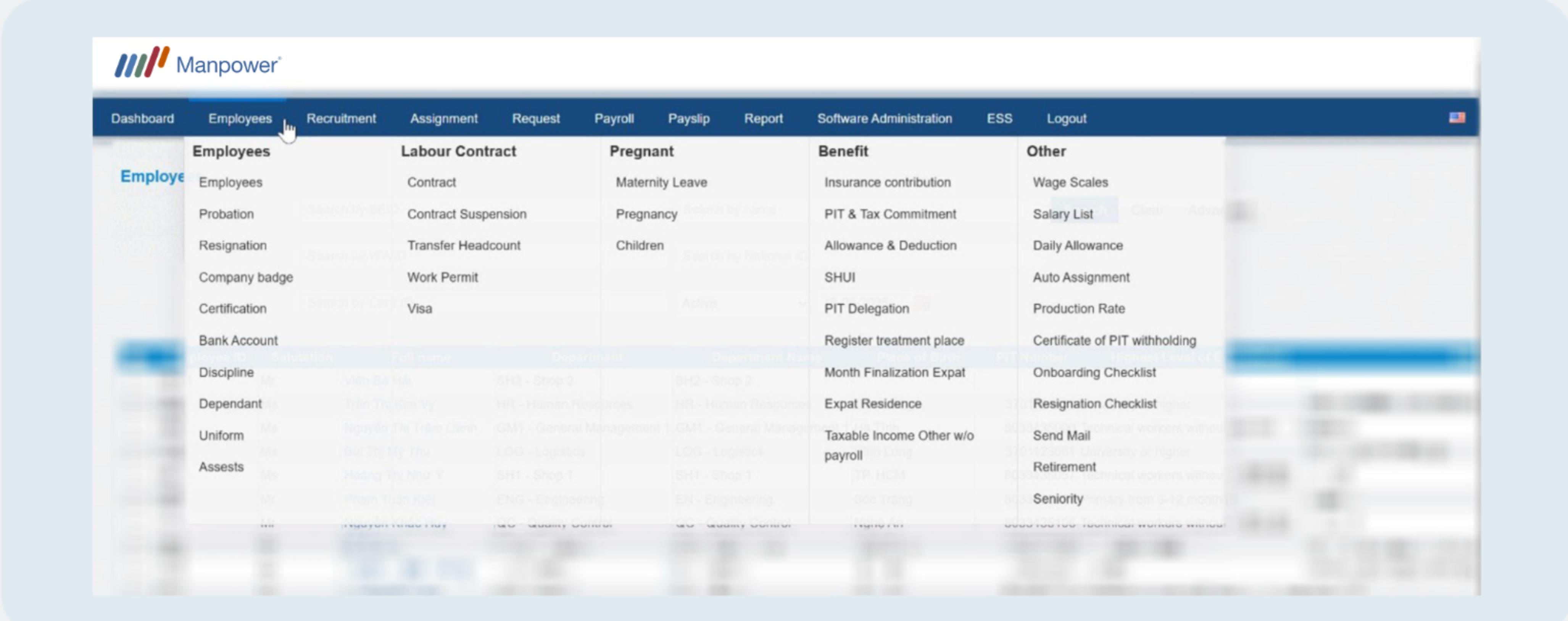Screen dimensions: 1568x621
Task: Open the ESS menu
Action: (999, 119)
